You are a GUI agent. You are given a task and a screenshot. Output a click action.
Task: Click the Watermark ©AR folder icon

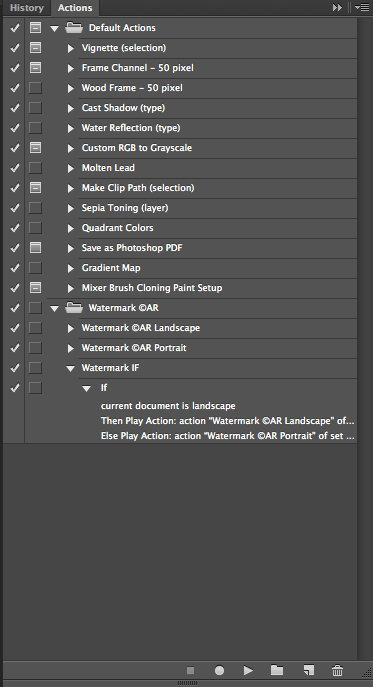[x=74, y=308]
